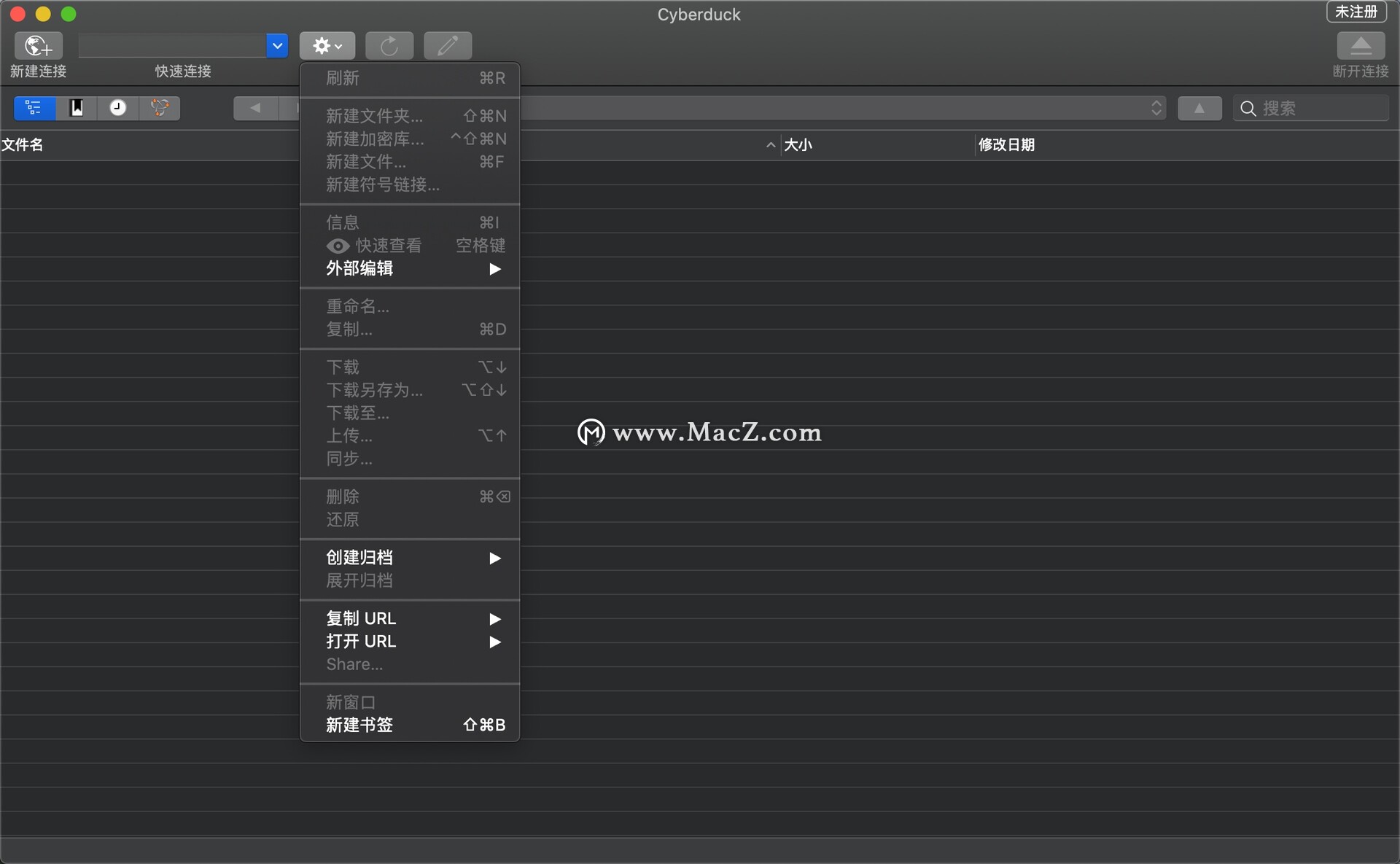
Task: Select 新建符号链接... menu item
Action: (410, 184)
